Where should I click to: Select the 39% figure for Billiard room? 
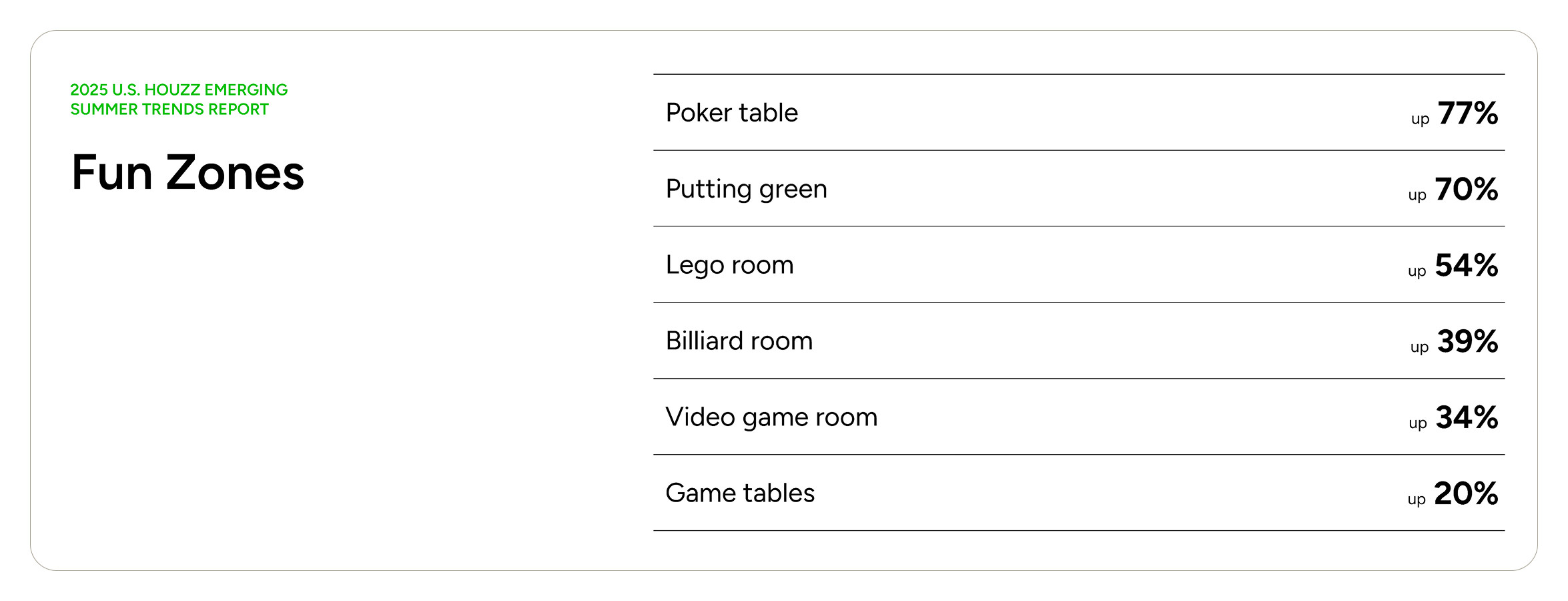pyautogui.click(x=1468, y=341)
